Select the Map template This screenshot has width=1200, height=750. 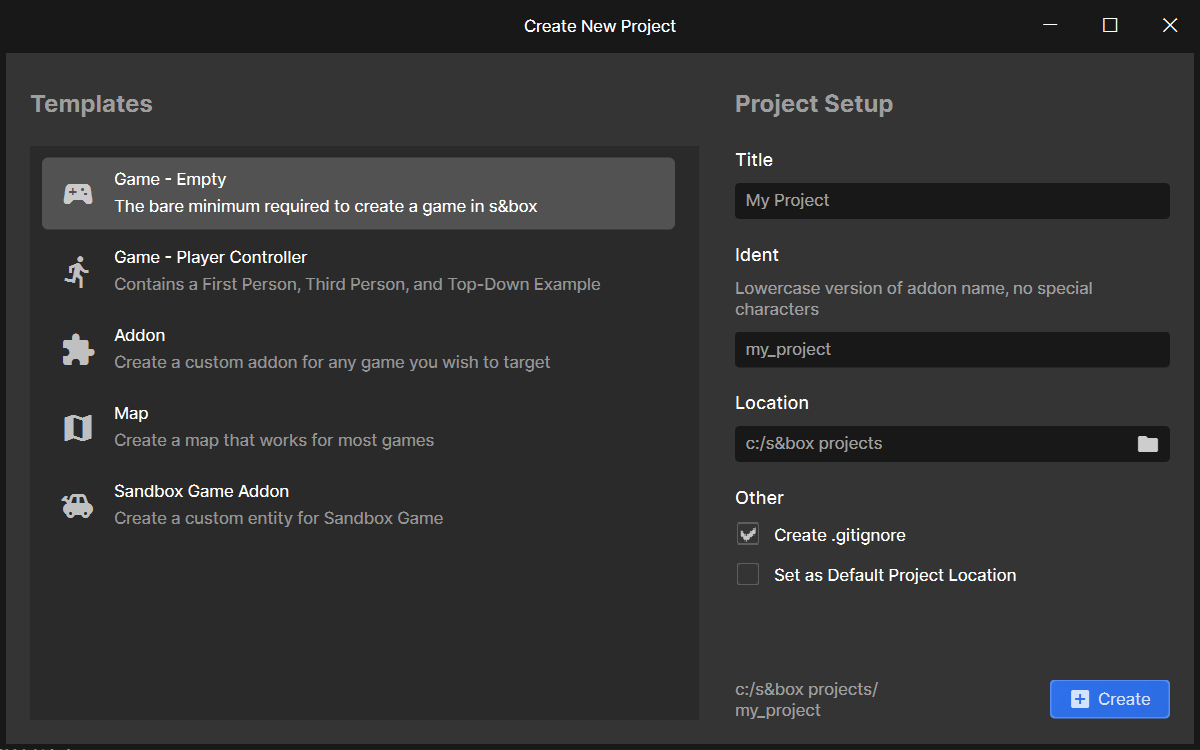tap(358, 427)
